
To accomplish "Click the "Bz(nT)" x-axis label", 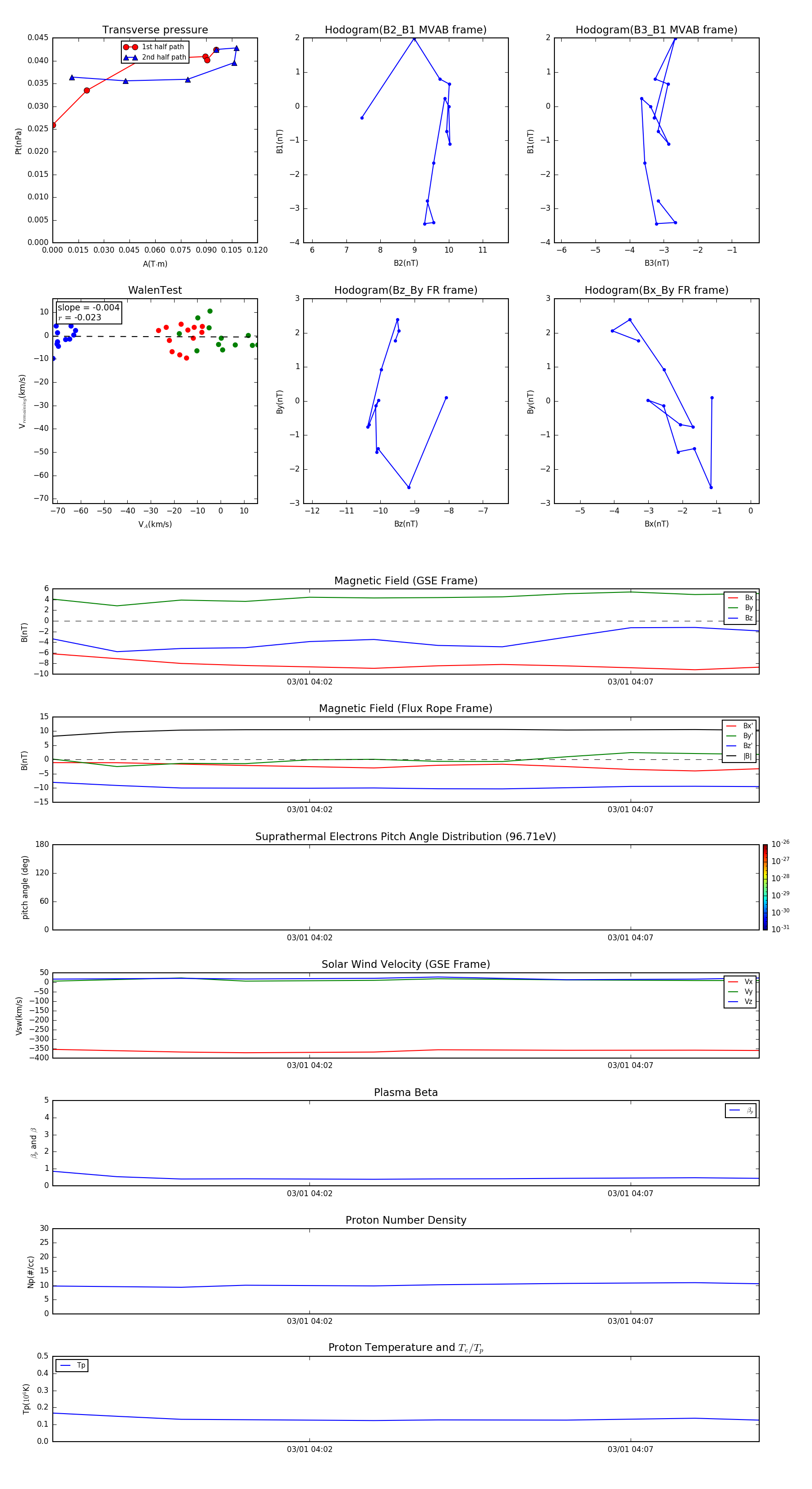I will [x=406, y=524].
